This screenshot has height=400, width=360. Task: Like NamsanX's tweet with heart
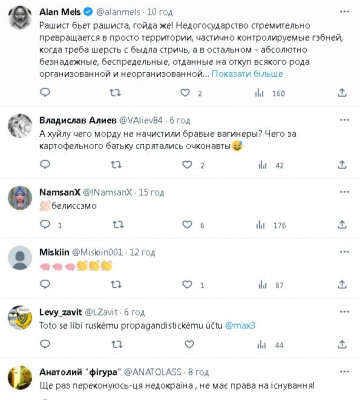[x=187, y=225]
